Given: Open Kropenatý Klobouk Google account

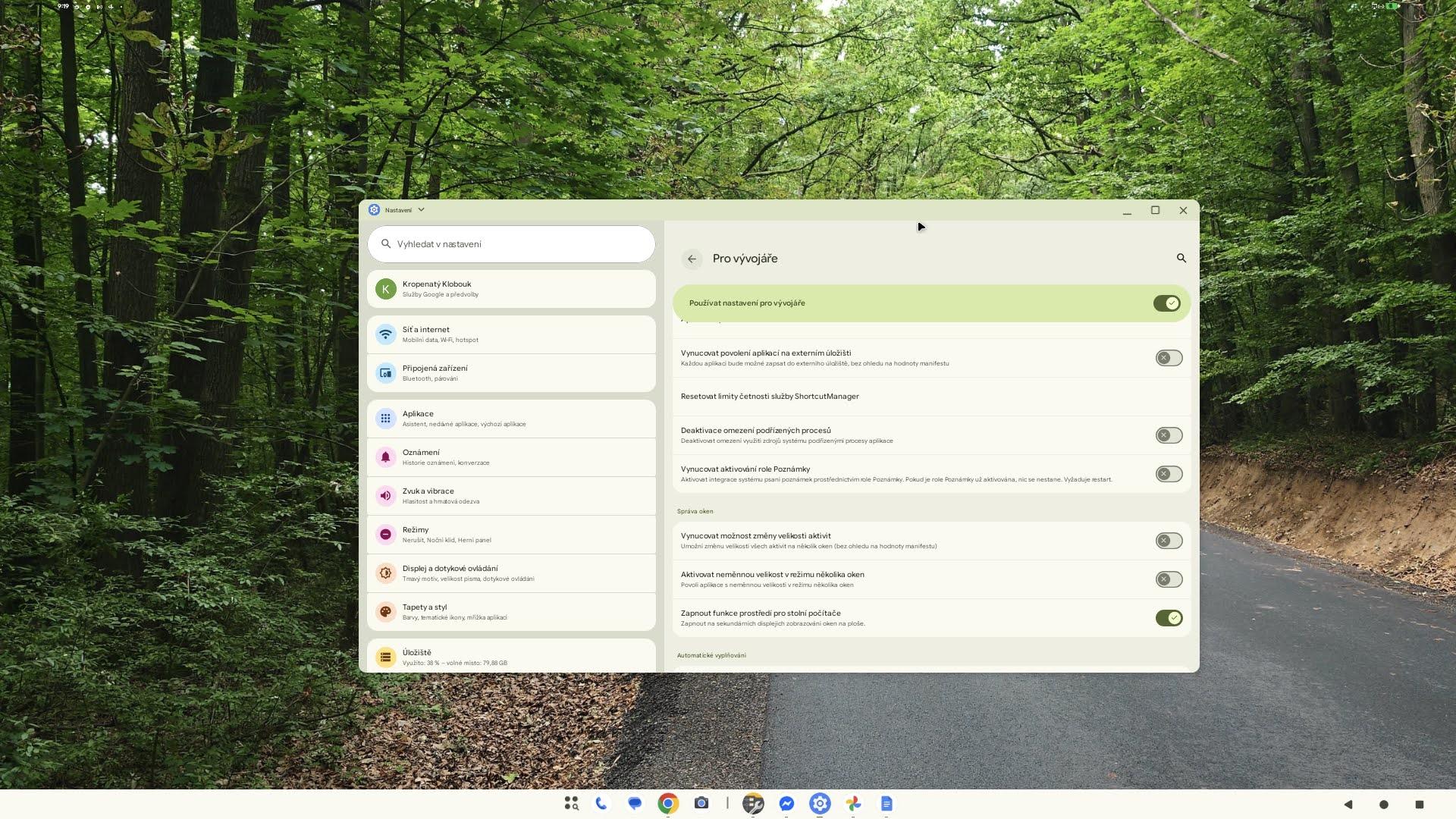Looking at the screenshot, I should pyautogui.click(x=511, y=289).
